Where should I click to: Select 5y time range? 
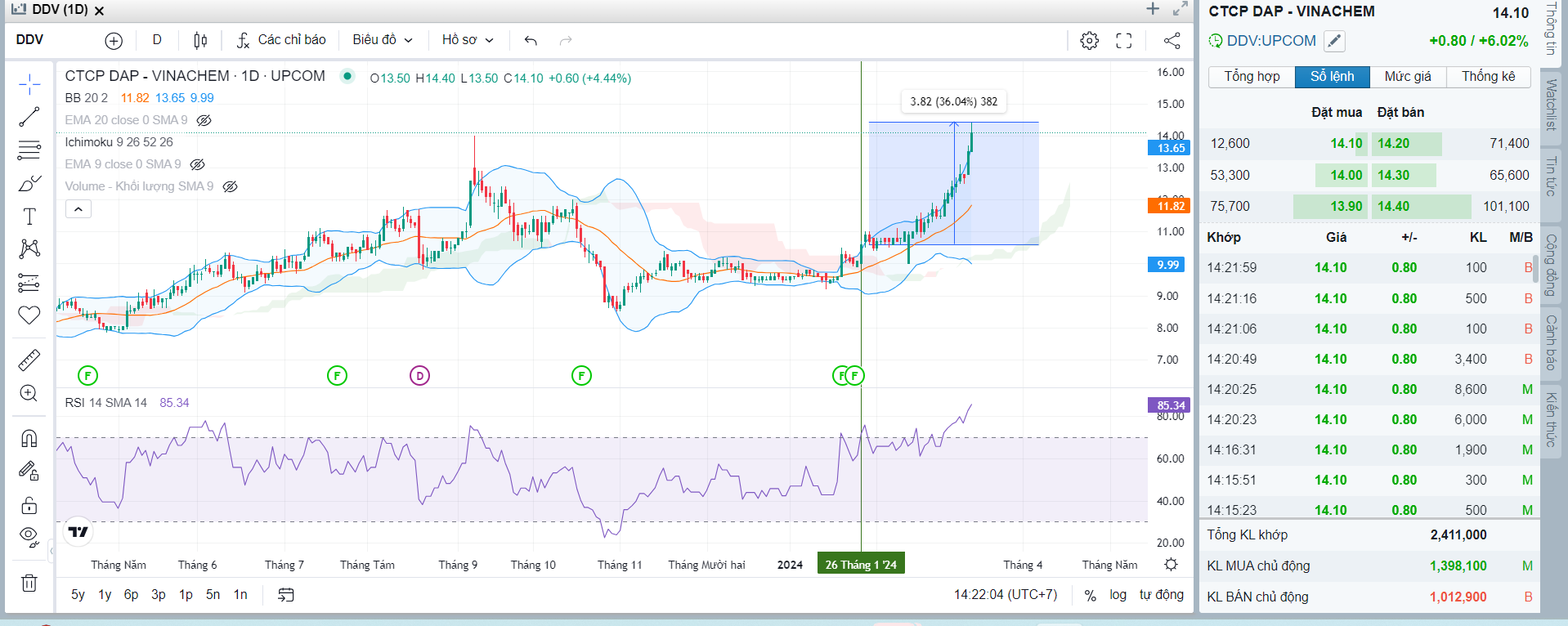(78, 595)
